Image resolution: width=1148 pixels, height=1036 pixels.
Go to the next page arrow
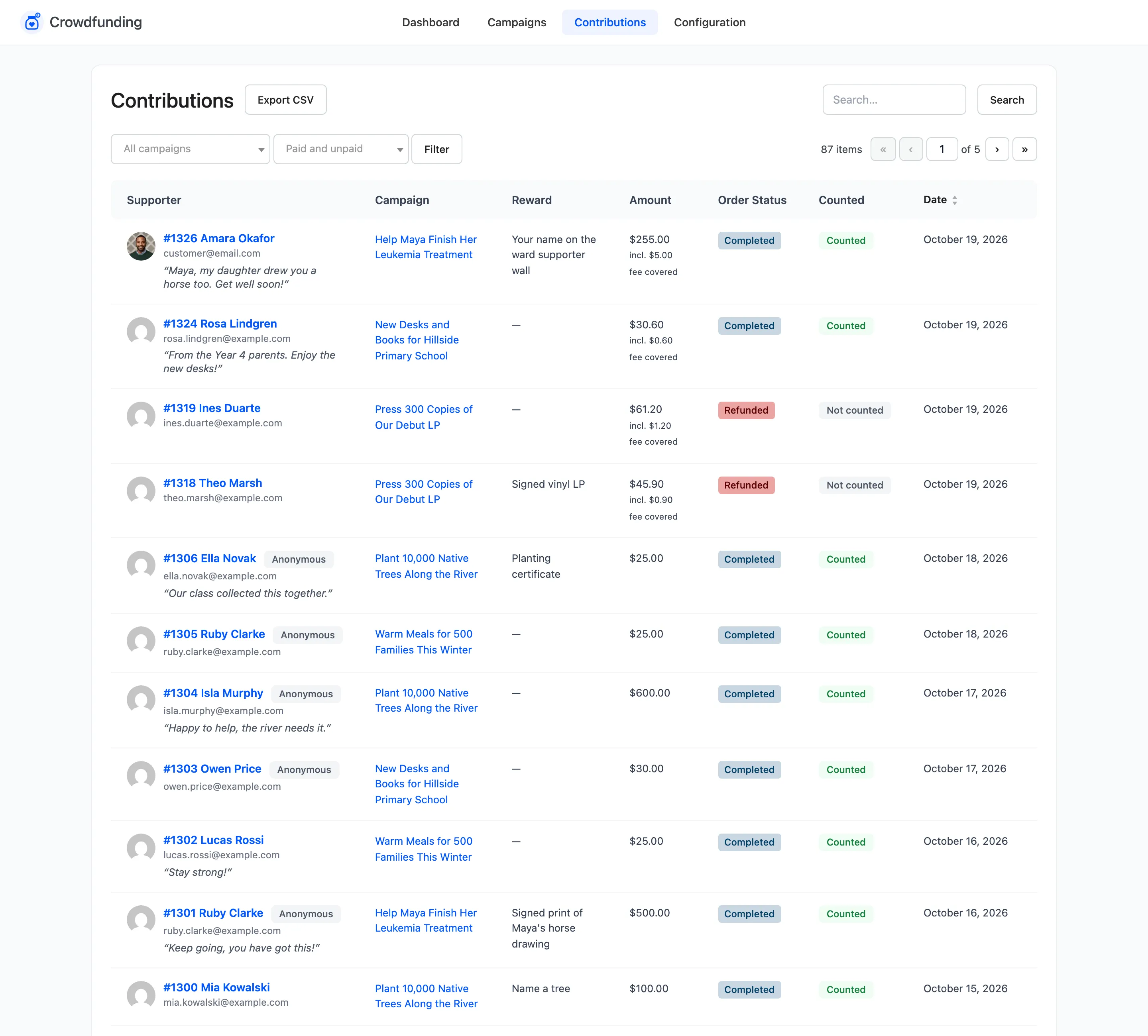997,149
